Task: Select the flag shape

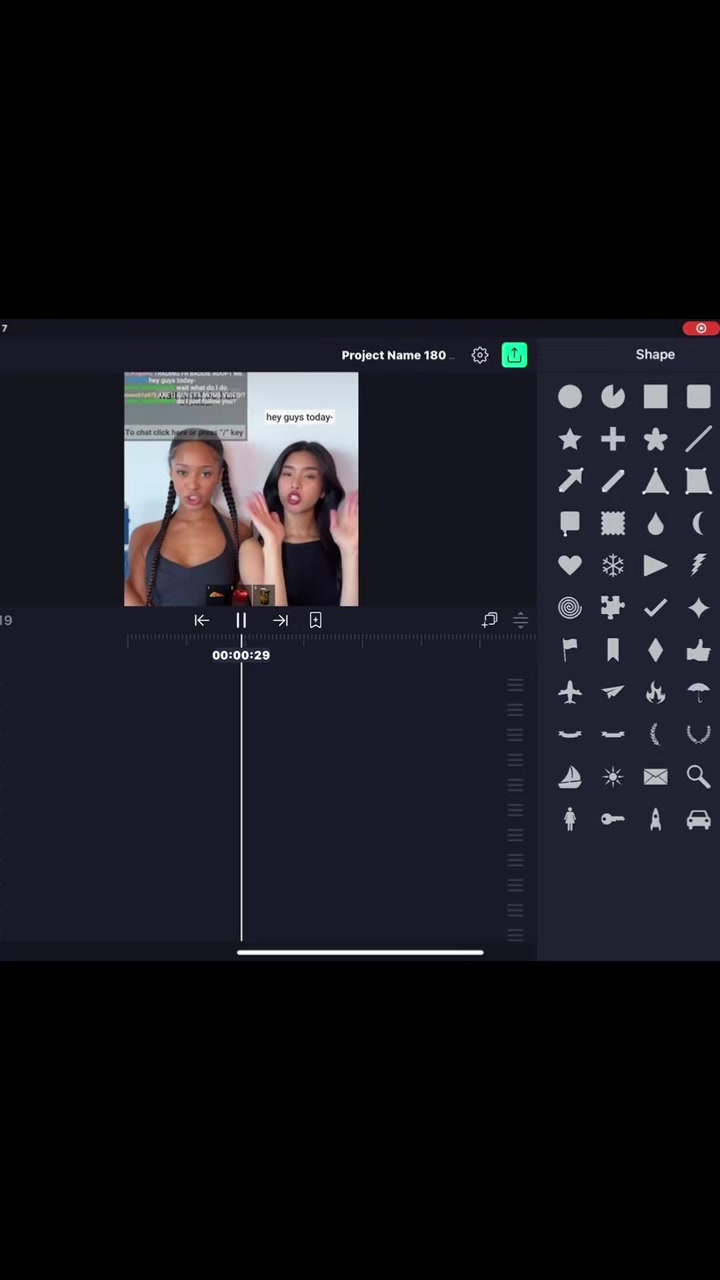Action: tap(570, 650)
